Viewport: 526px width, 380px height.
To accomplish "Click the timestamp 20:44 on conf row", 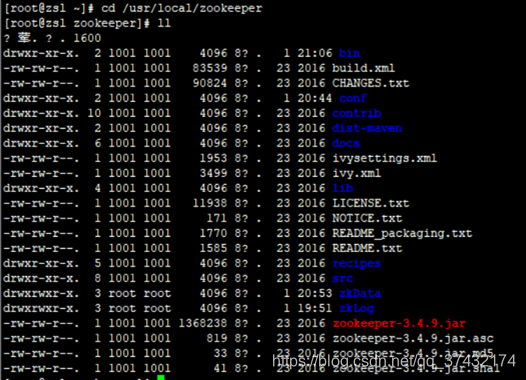I will (315, 98).
